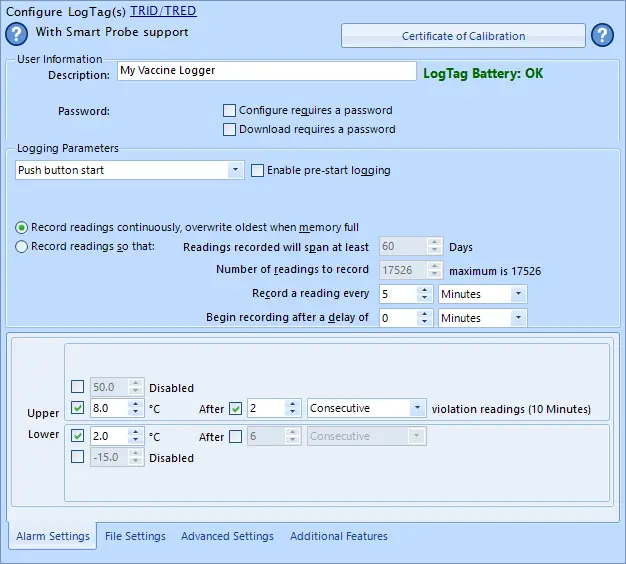Switch to the File Settings tab
Viewport: 626px width, 564px height.
point(135,536)
